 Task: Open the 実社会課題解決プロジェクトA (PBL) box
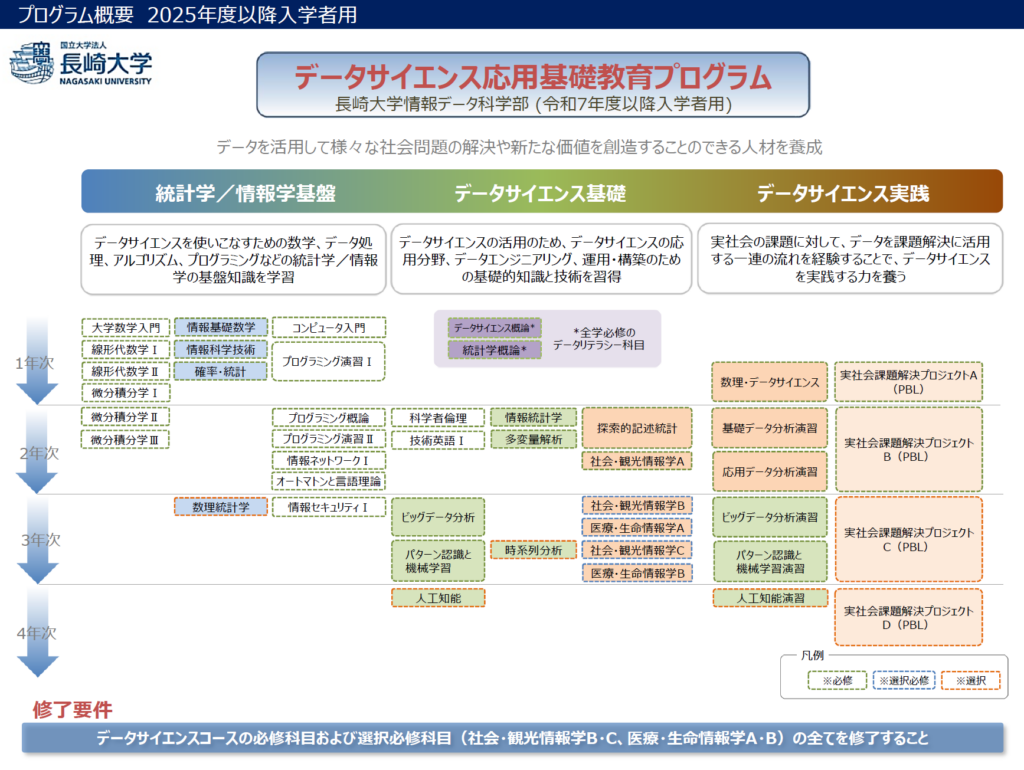tap(909, 381)
